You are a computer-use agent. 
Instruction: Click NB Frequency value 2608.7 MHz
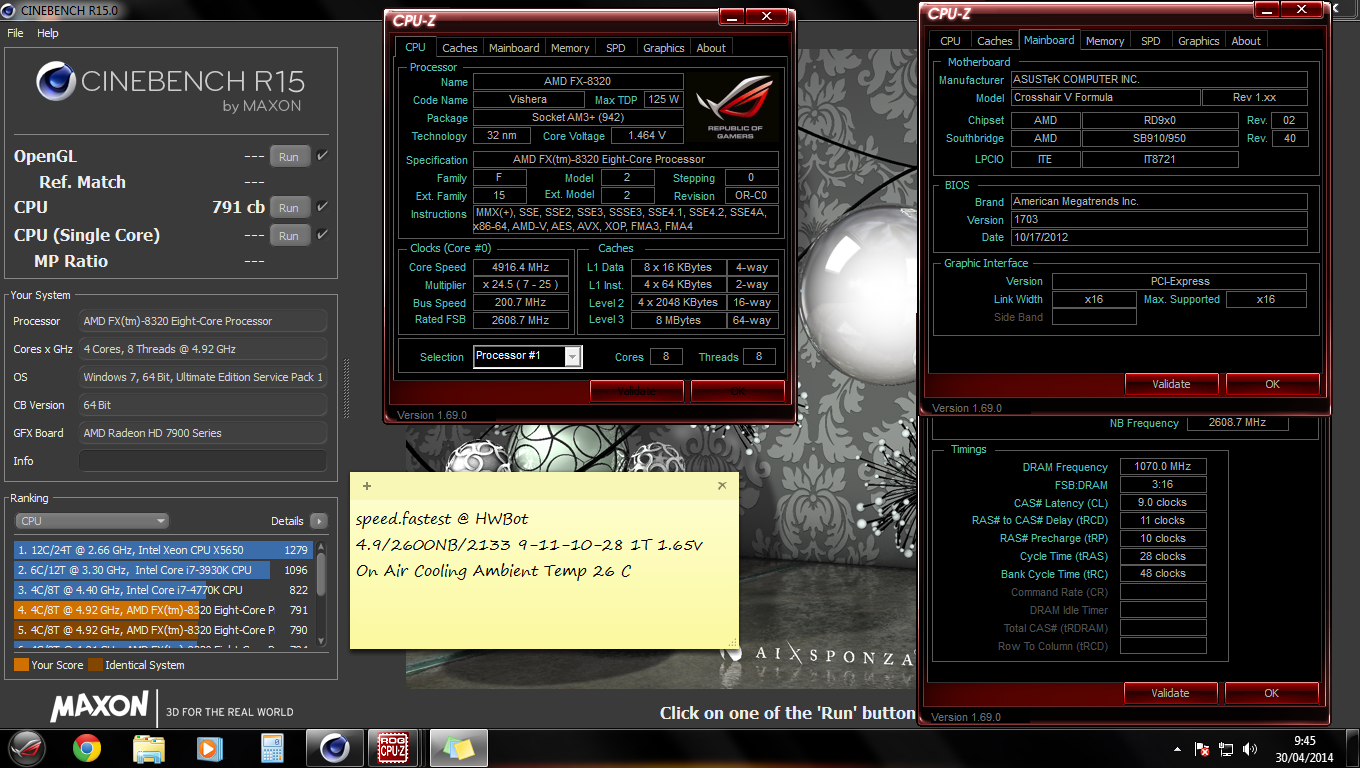click(1237, 423)
